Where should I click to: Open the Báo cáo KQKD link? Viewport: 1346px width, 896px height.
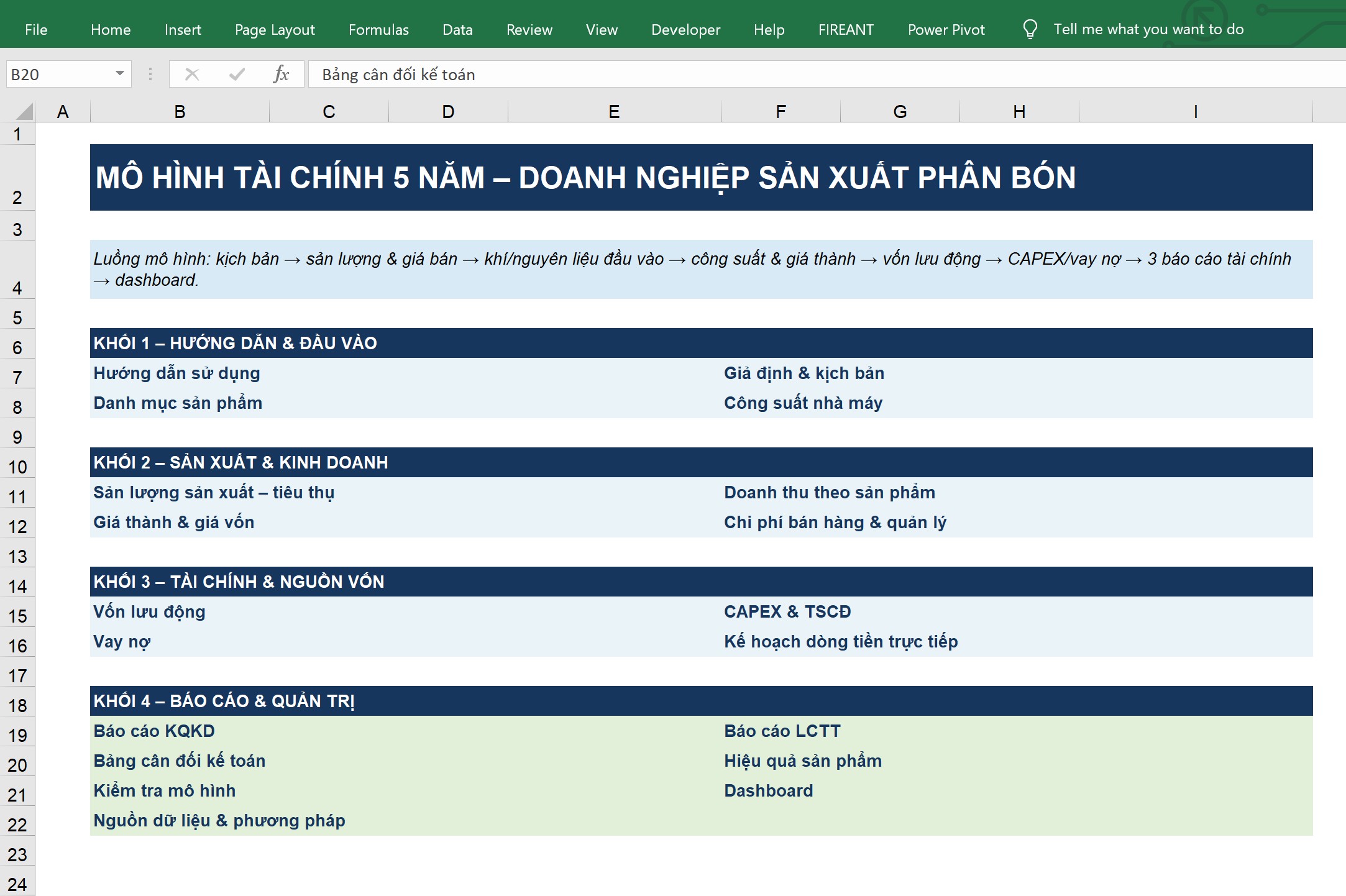tap(154, 731)
